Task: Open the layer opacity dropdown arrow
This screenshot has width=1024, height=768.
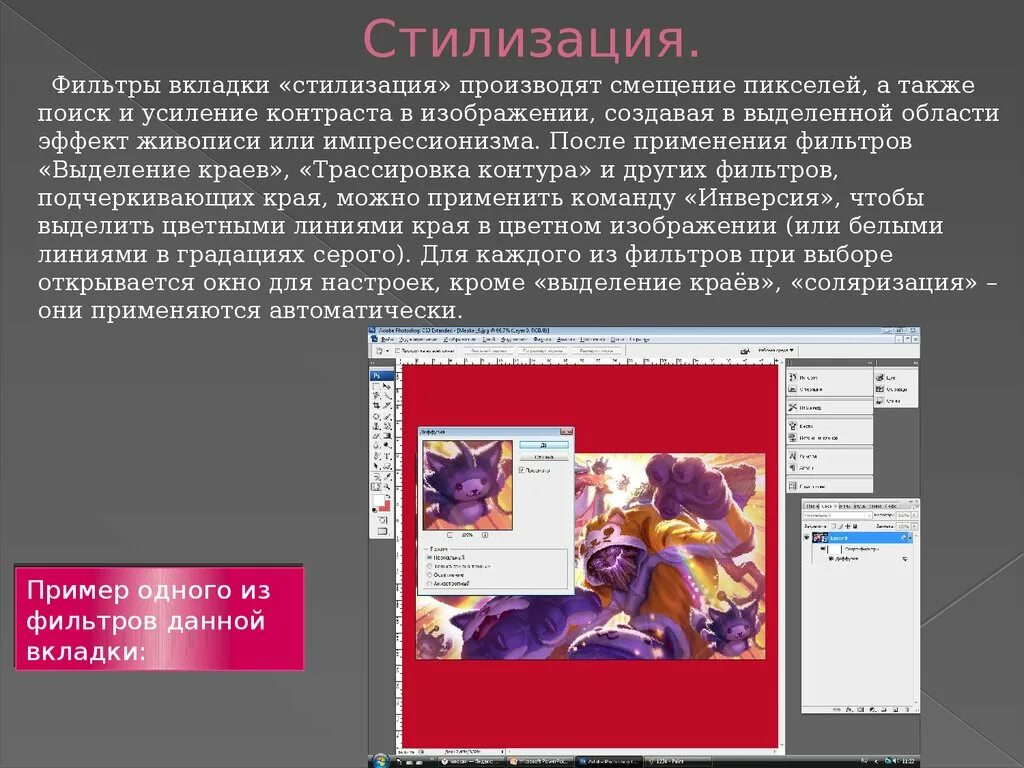Action: click(x=914, y=515)
